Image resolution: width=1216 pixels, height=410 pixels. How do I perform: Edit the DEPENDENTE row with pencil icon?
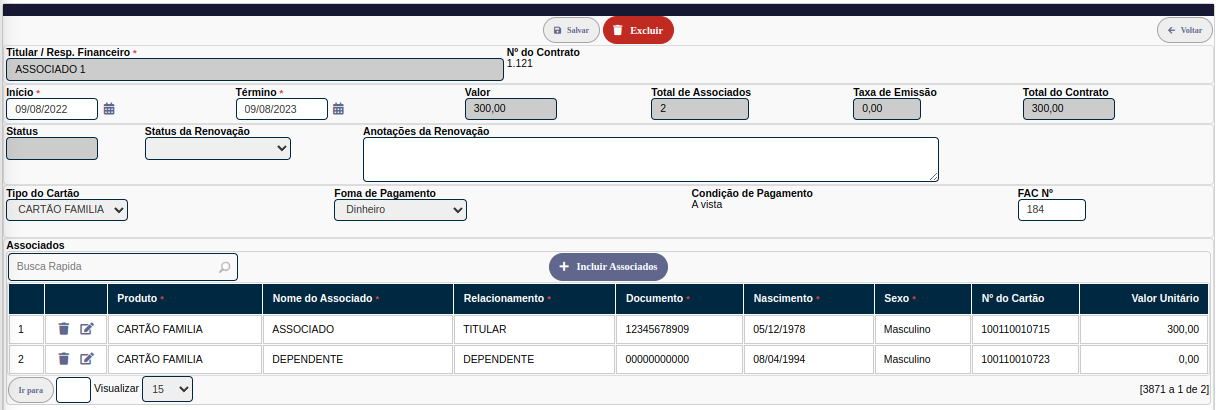pyautogui.click(x=87, y=359)
